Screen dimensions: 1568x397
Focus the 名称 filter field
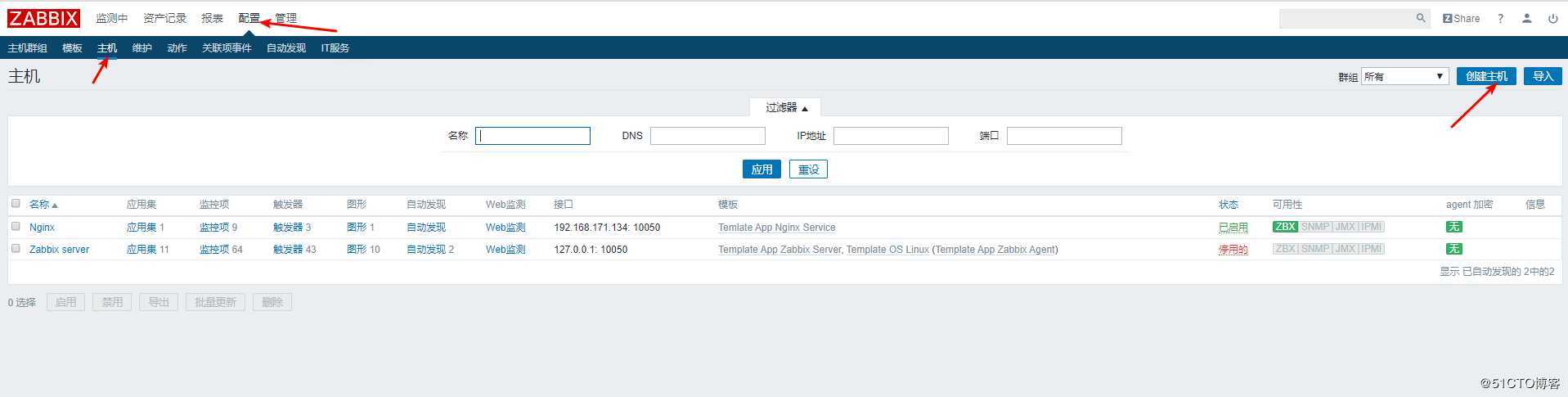[x=532, y=136]
